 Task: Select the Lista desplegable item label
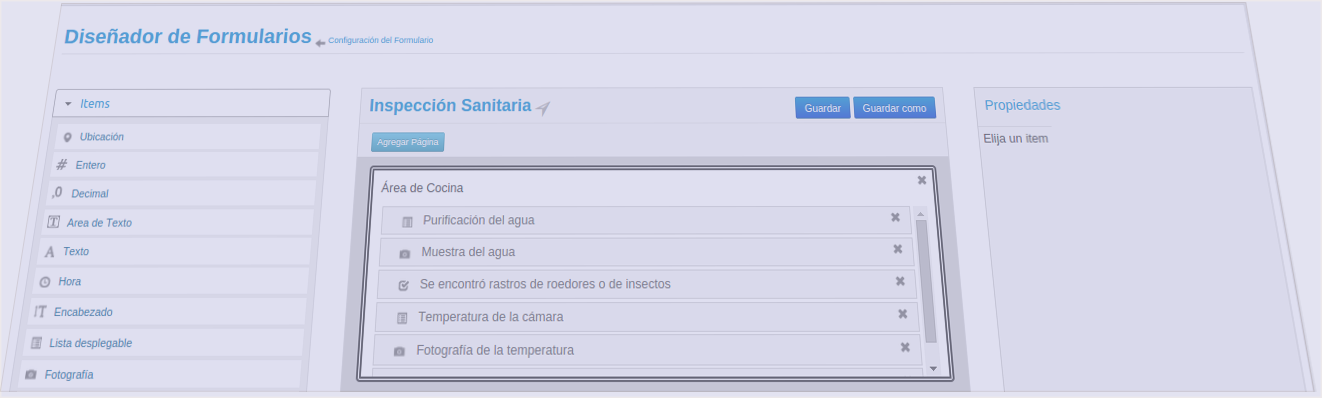(91, 343)
